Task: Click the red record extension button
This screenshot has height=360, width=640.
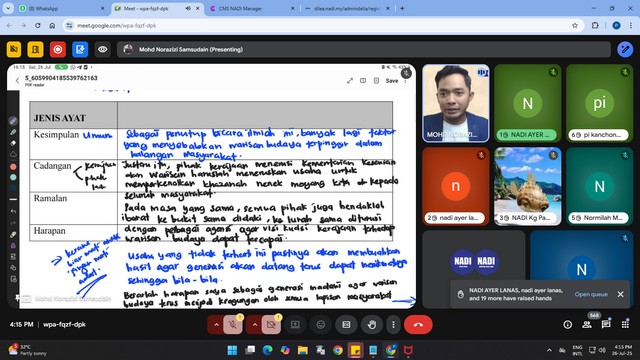Action: (x=58, y=49)
